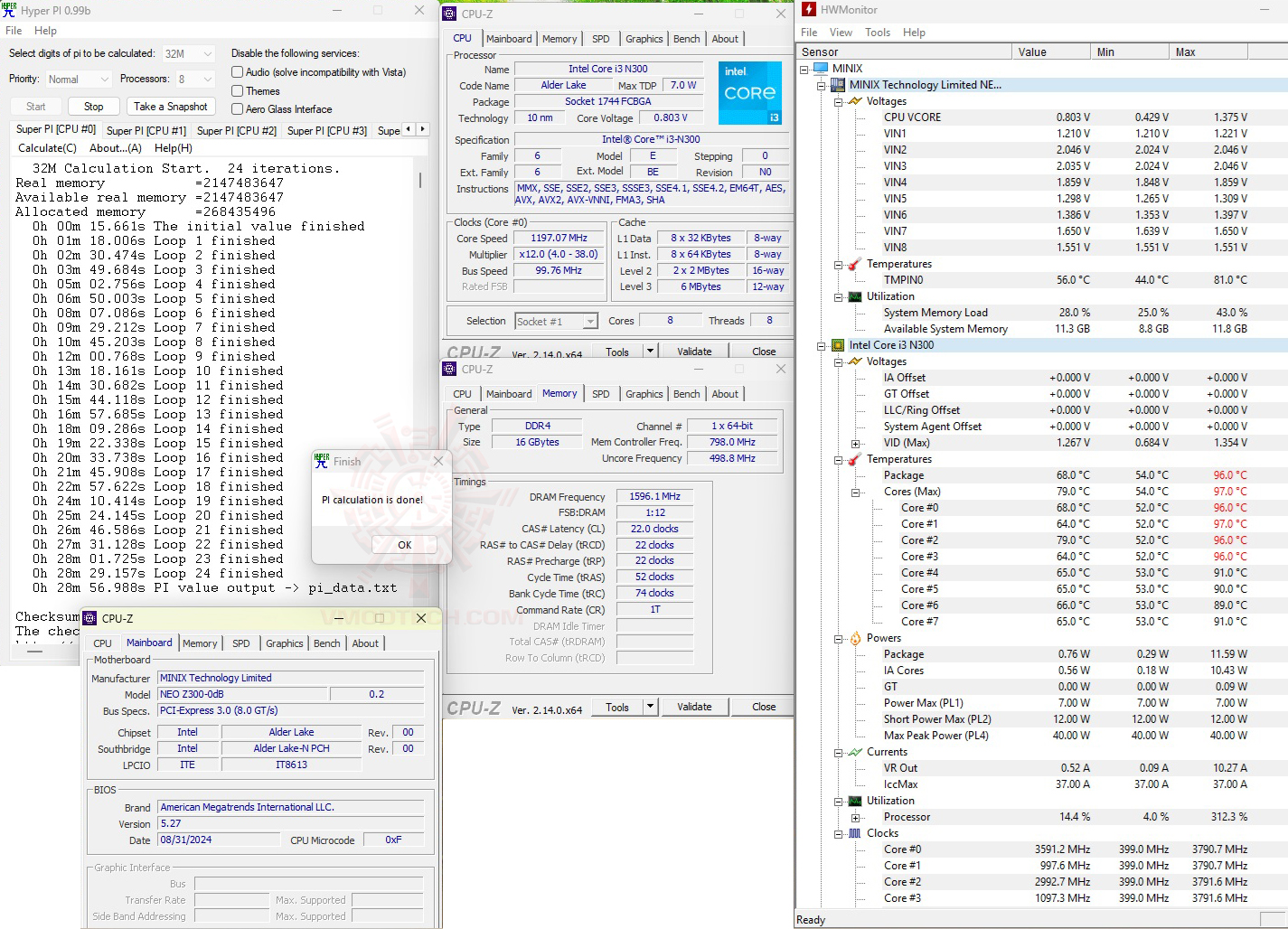Collapse the Intel Core i3 N300 node

point(822,345)
